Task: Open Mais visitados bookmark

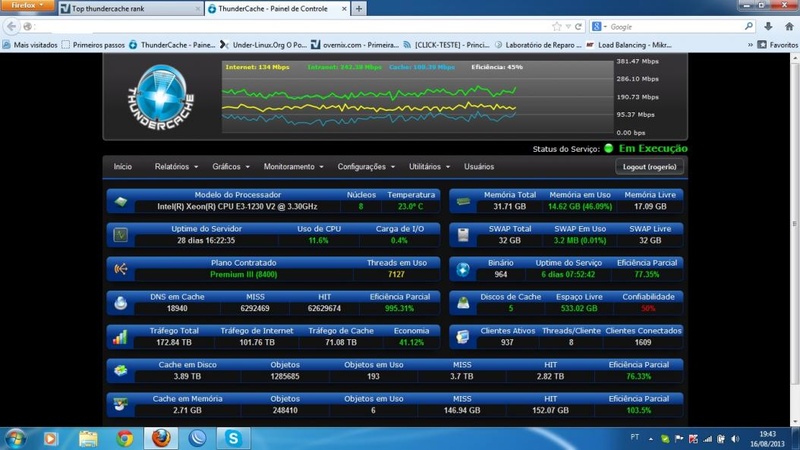Action: point(30,45)
